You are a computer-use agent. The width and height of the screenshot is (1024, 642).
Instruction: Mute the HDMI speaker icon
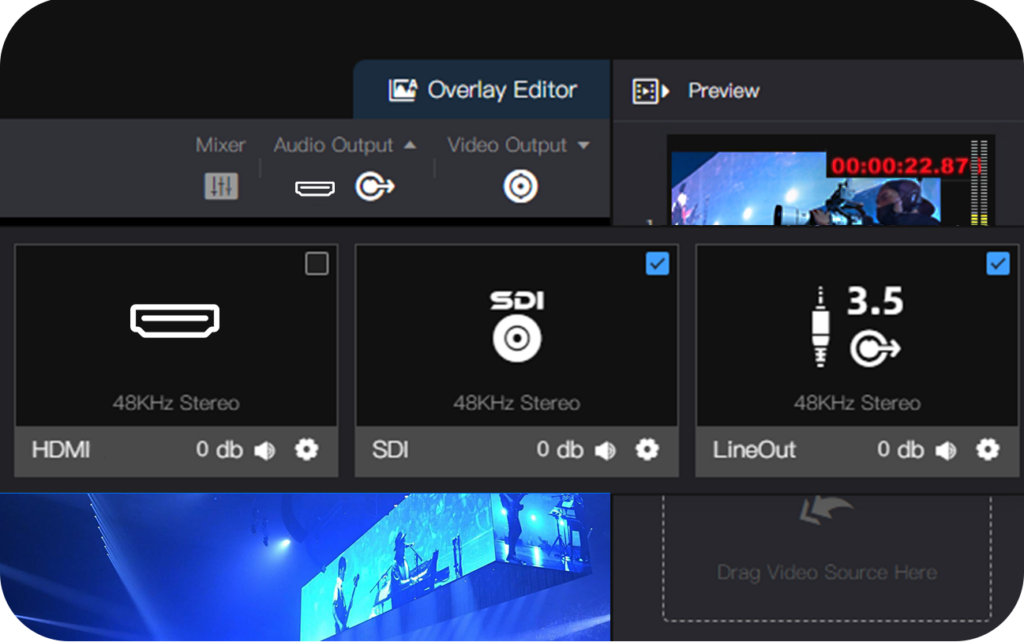(x=265, y=451)
